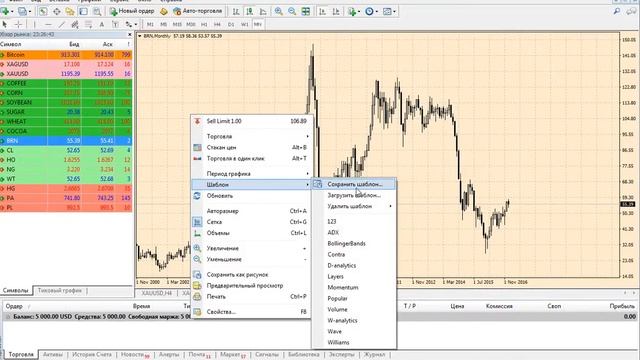Expand the new chart dropdown arrow
The height and width of the screenshot is (360, 640).
click(x=12, y=11)
